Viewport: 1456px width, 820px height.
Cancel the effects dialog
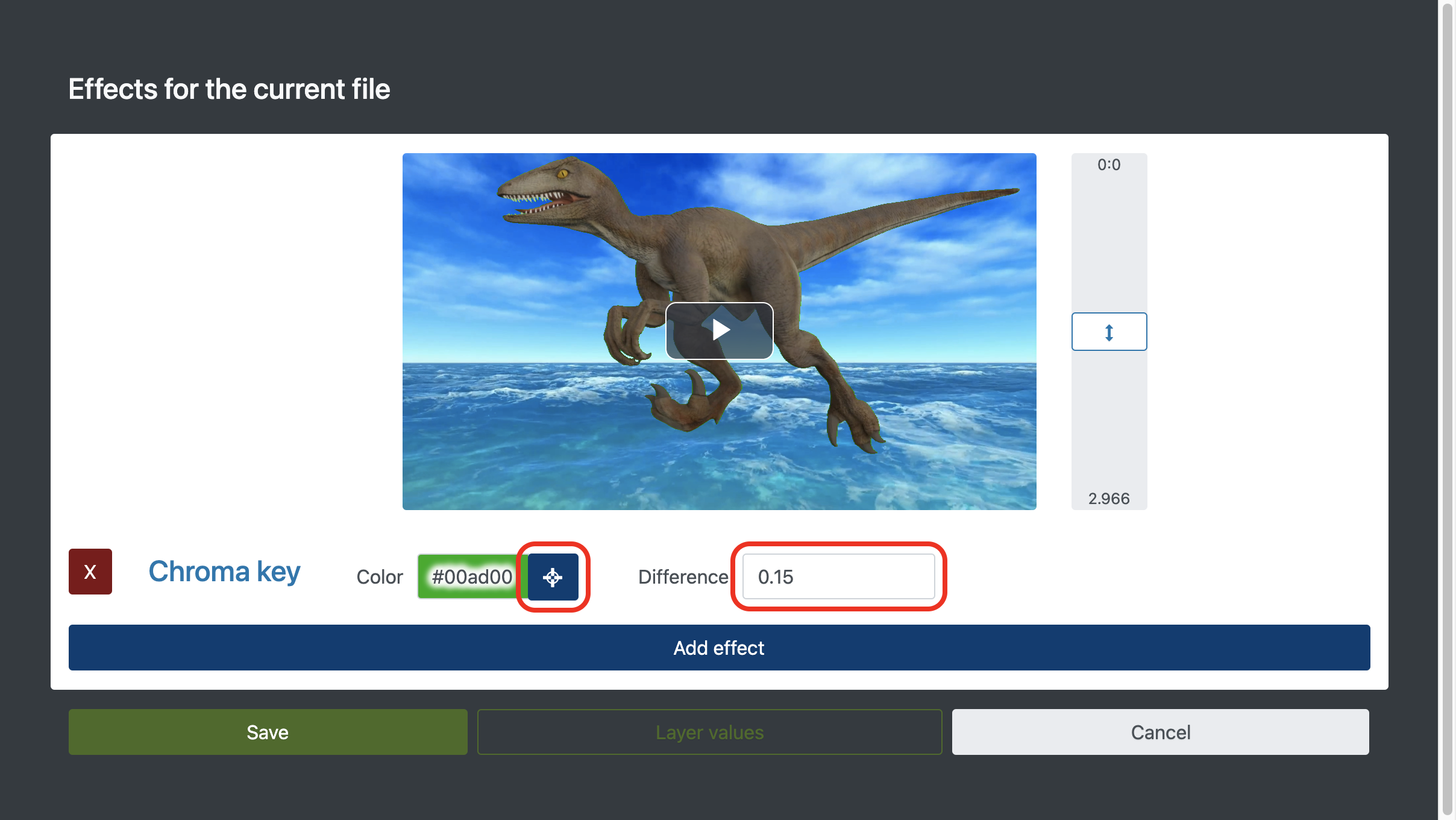pos(1160,732)
